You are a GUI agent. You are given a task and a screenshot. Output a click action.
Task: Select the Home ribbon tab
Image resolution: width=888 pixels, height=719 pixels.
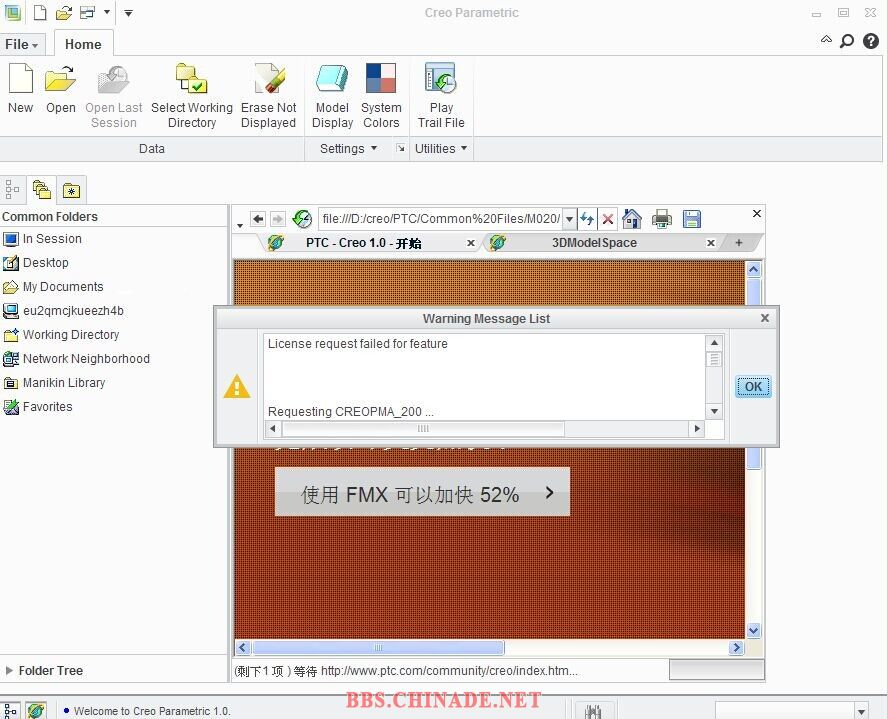click(x=83, y=44)
